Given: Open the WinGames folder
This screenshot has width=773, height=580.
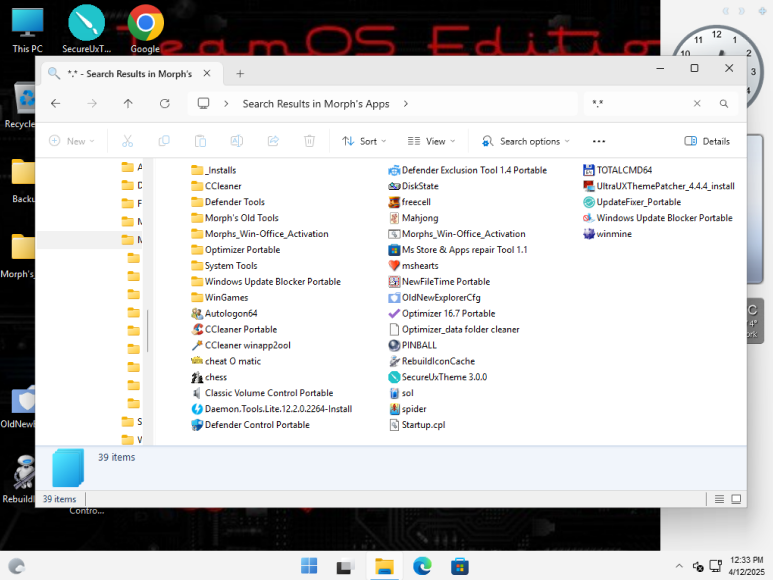Looking at the screenshot, I should (220, 298).
